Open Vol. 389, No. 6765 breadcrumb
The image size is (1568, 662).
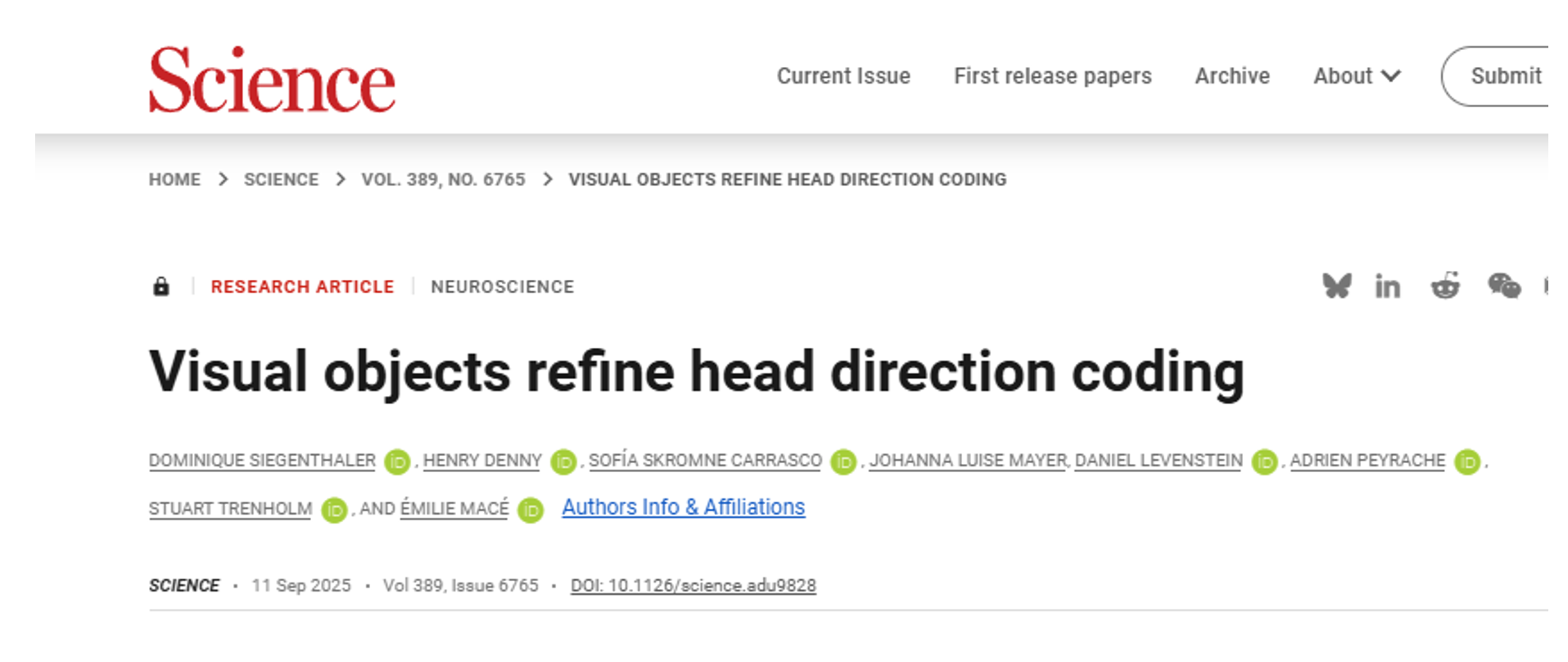(x=443, y=179)
